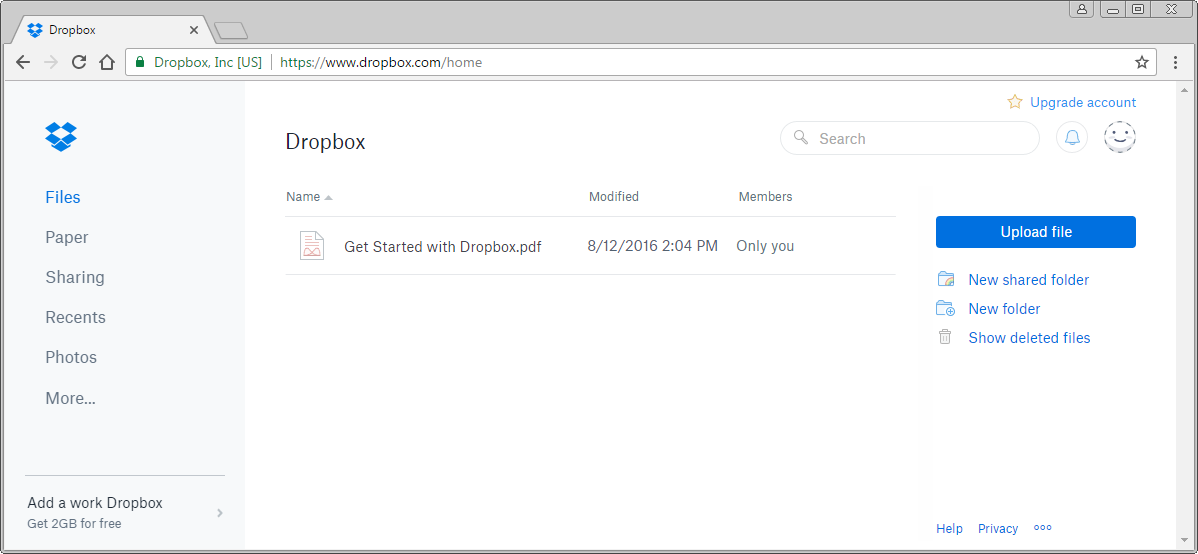The width and height of the screenshot is (1198, 554).
Task: Click the trash icon beside Show deleted files
Action: tap(946, 337)
